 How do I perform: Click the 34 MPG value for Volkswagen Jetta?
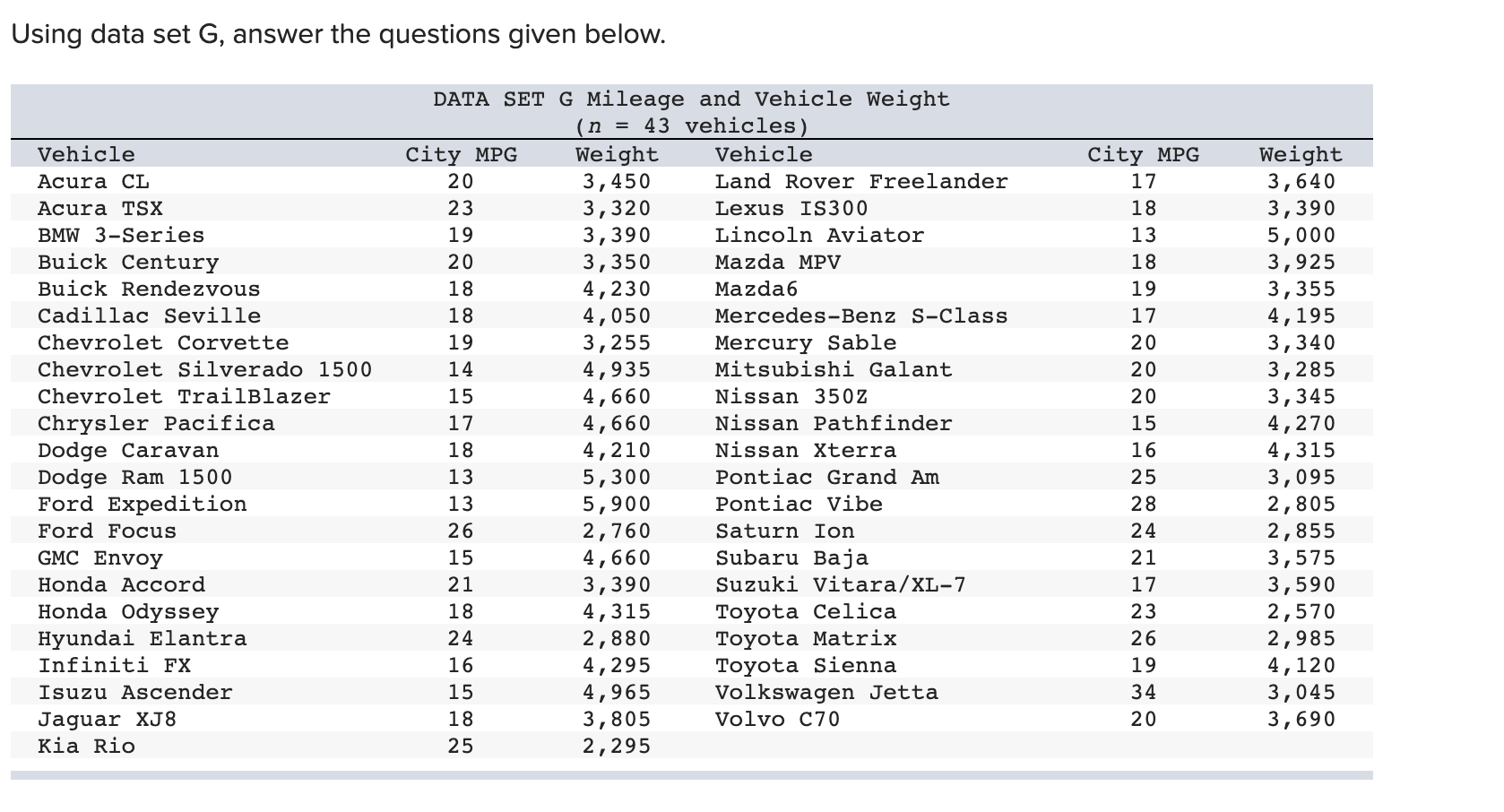coord(1140,692)
